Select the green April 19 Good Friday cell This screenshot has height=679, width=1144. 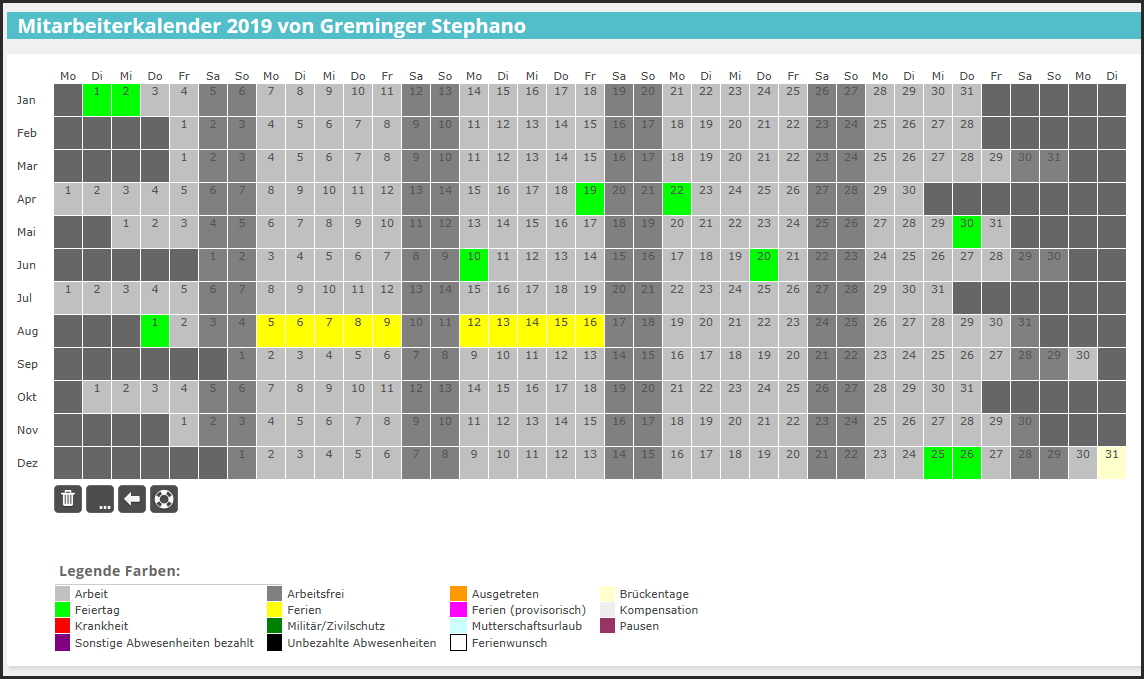(589, 199)
